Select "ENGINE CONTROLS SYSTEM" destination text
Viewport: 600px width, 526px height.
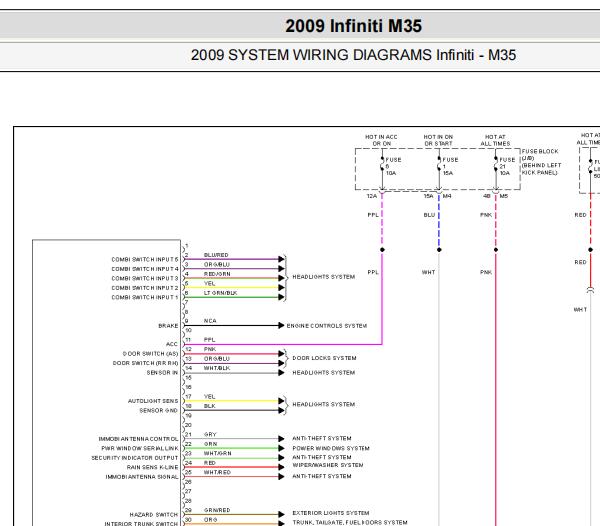coord(327,326)
